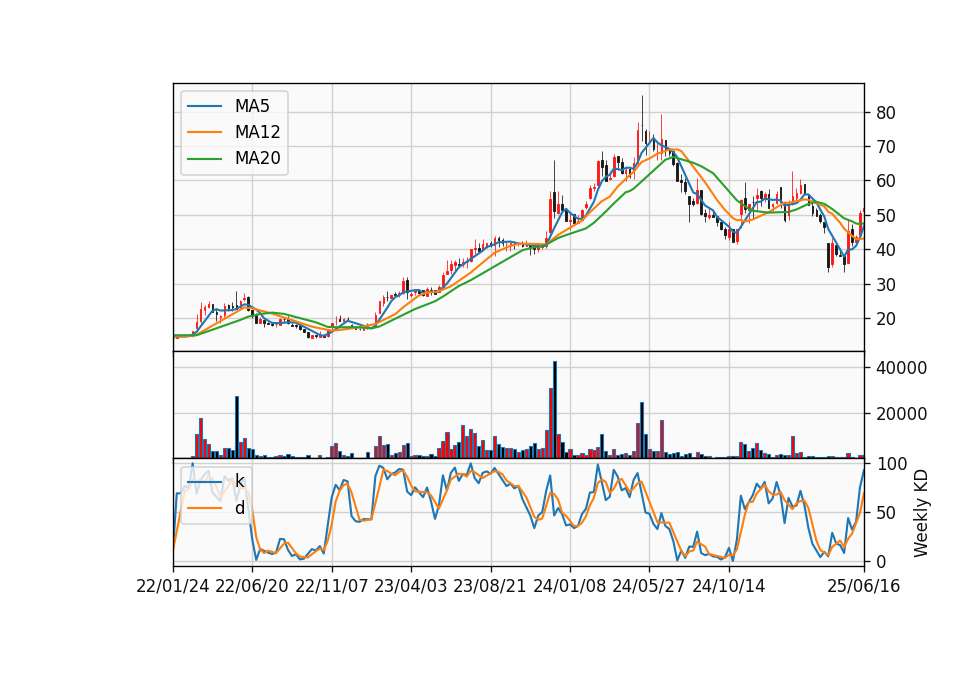Click the volume axis value 40000
The width and height of the screenshot is (960, 690).
click(901, 368)
